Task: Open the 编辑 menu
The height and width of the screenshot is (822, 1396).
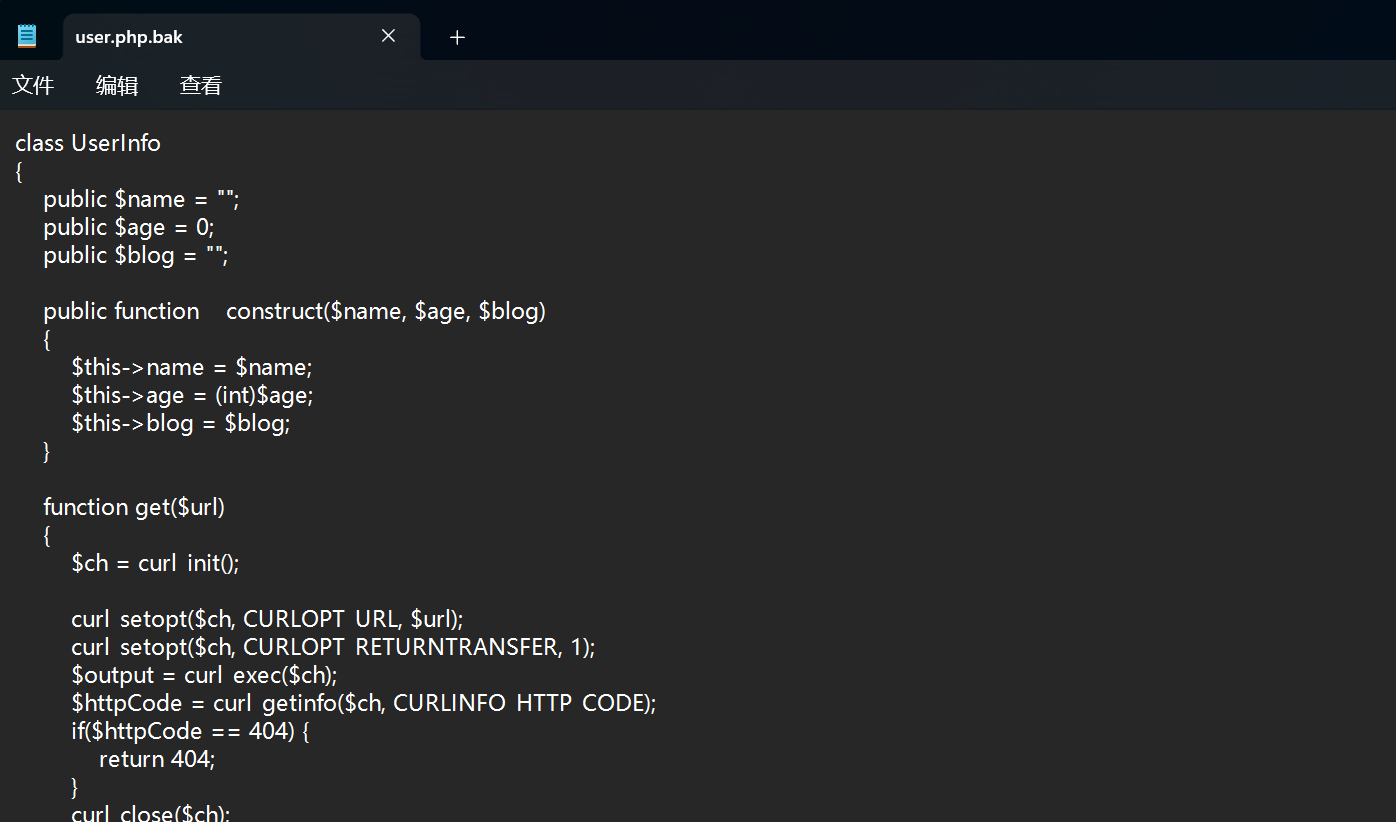Action: (x=117, y=86)
